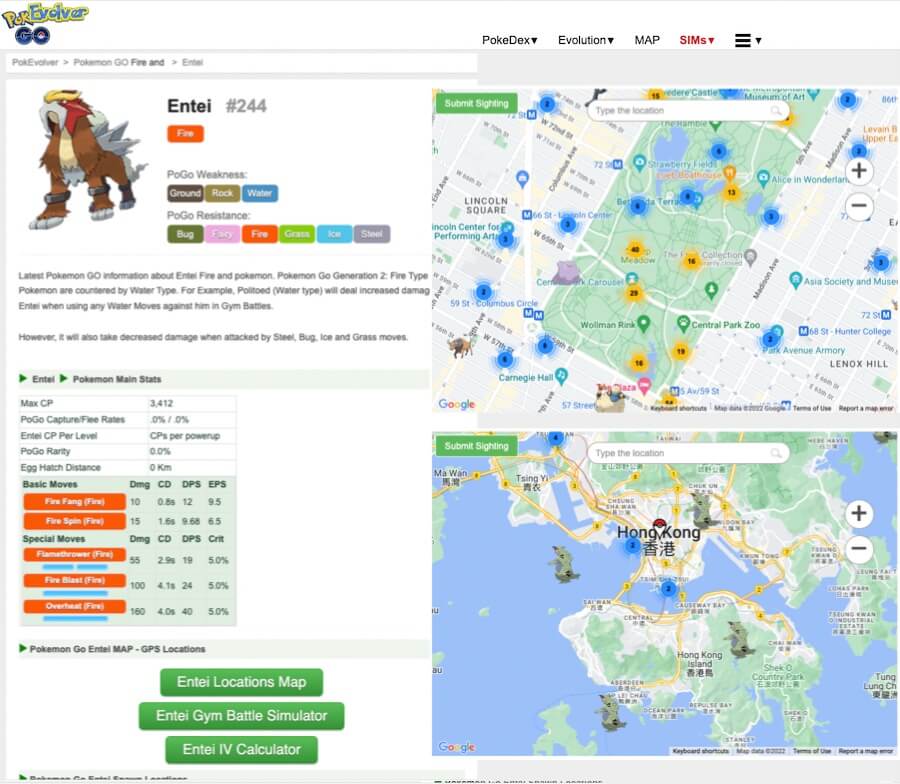Click the Tauros sprite near W 57th St

(x=461, y=347)
